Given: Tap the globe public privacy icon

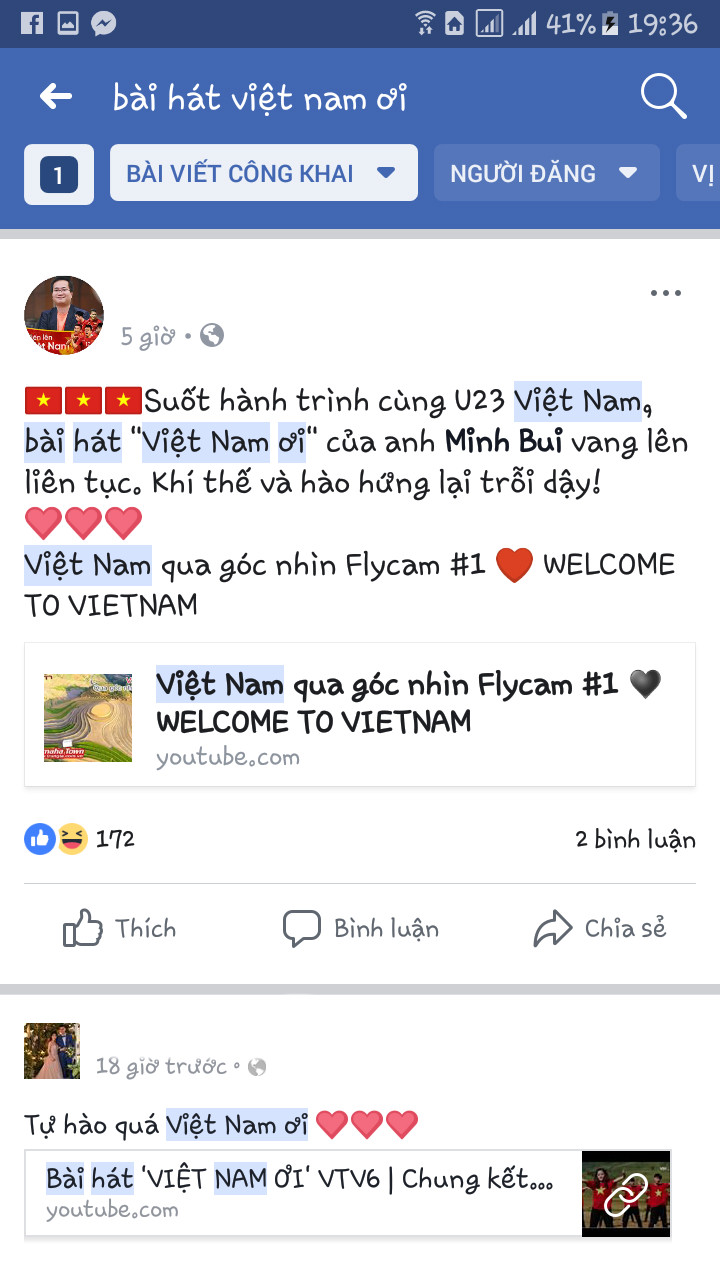Looking at the screenshot, I should coord(212,336).
